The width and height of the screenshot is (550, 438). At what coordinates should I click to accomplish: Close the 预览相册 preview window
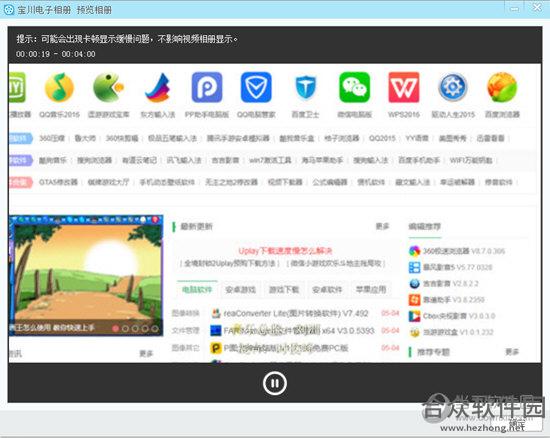click(x=537, y=8)
